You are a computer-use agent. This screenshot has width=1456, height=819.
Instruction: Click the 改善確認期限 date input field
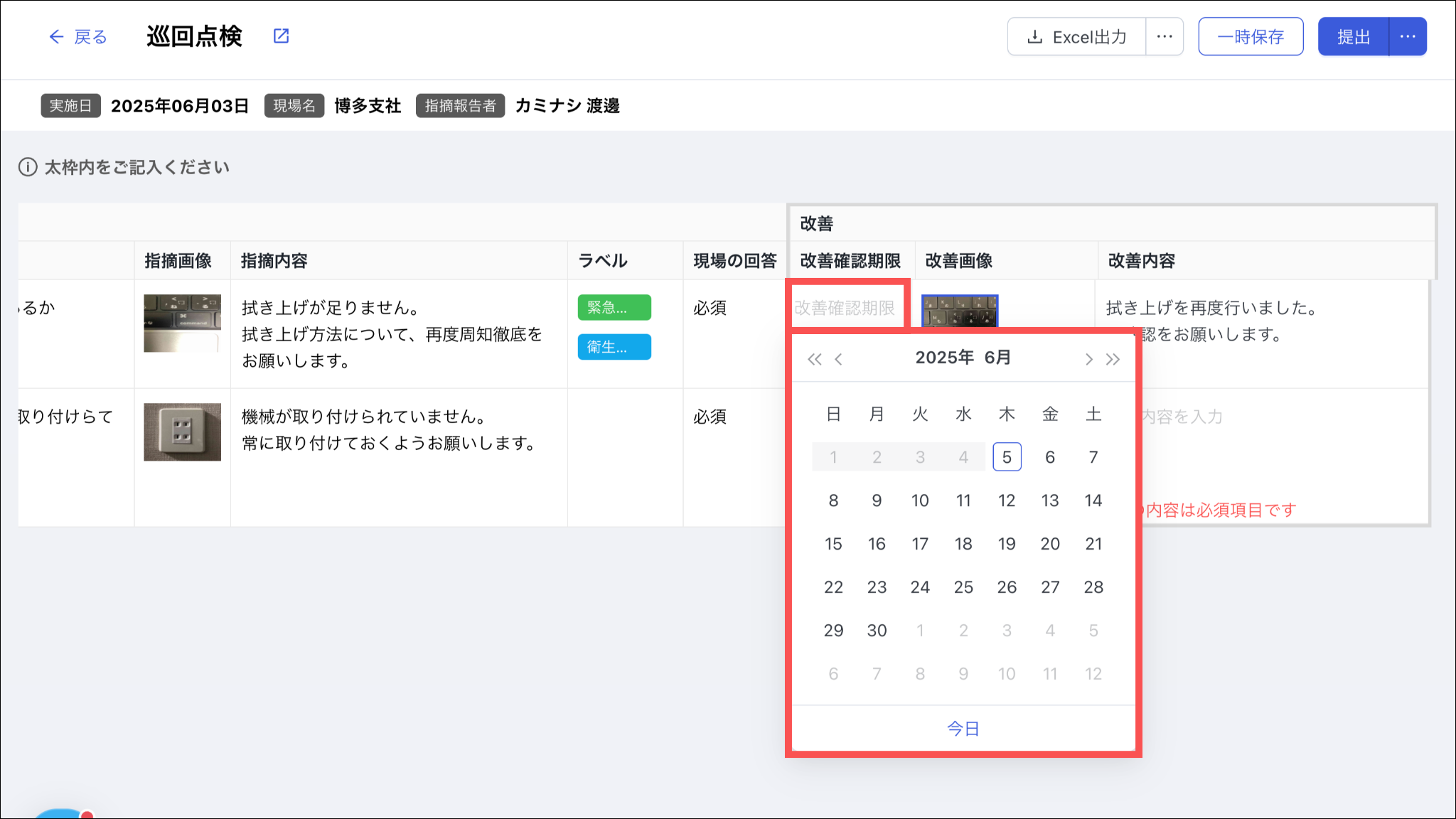coord(845,308)
